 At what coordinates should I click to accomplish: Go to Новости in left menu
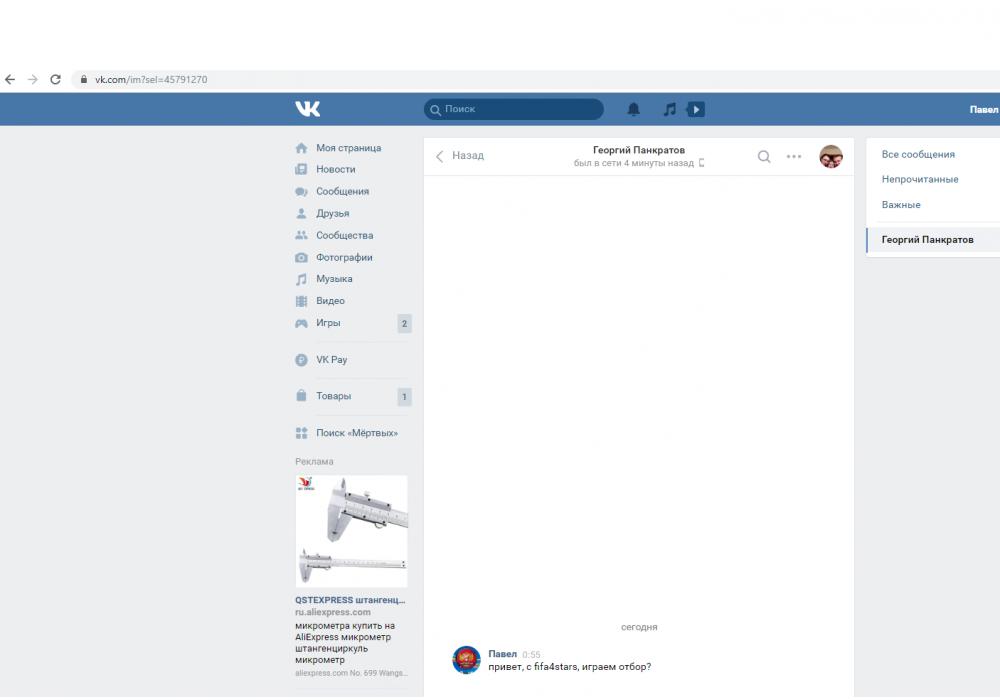pyautogui.click(x=335, y=170)
